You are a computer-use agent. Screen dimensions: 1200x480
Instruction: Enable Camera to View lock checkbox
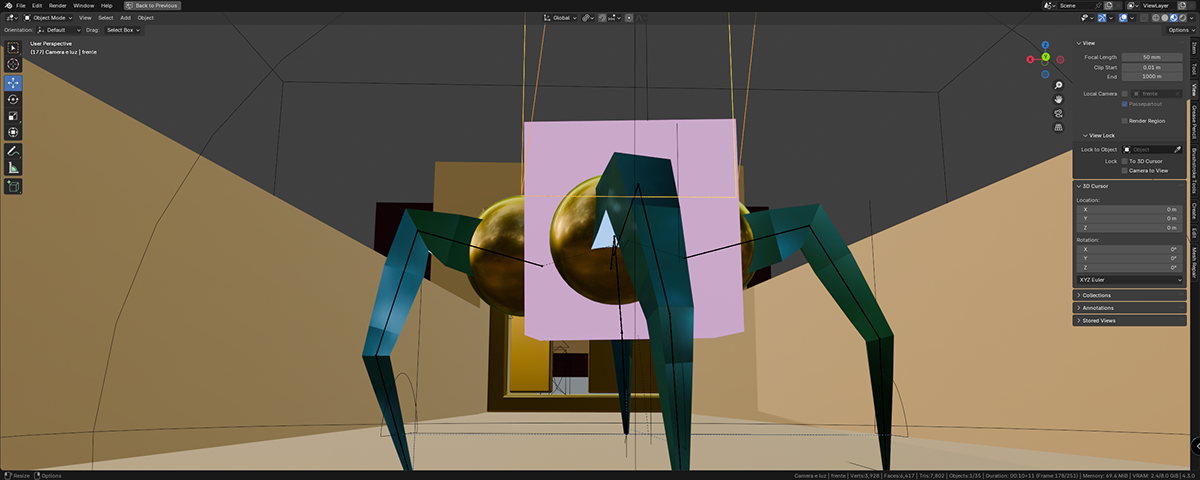tap(1124, 171)
